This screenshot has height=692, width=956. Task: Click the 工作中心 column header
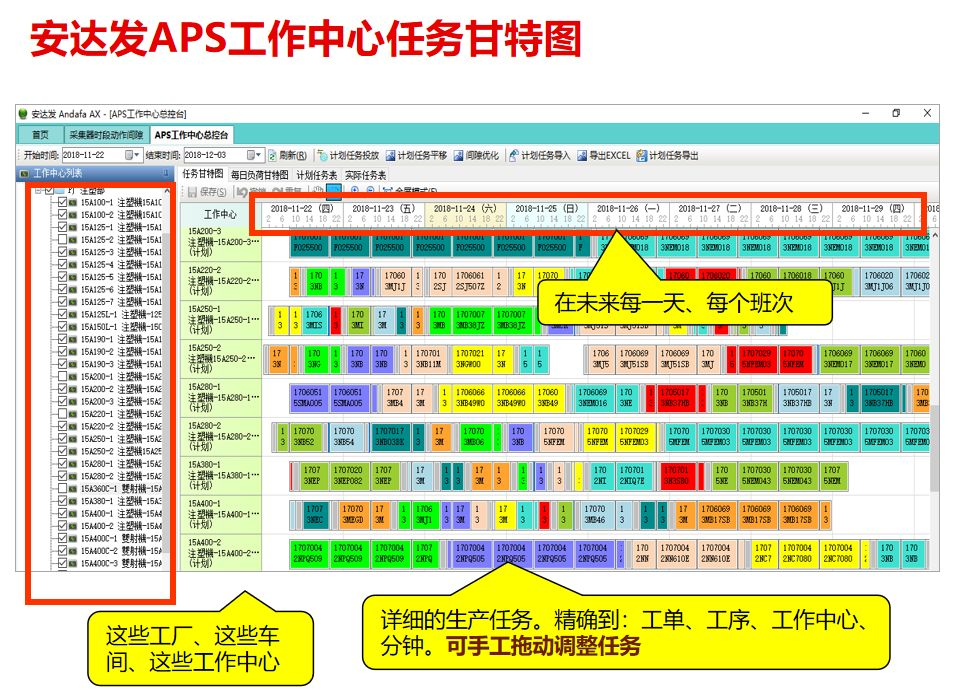pyautogui.click(x=221, y=215)
